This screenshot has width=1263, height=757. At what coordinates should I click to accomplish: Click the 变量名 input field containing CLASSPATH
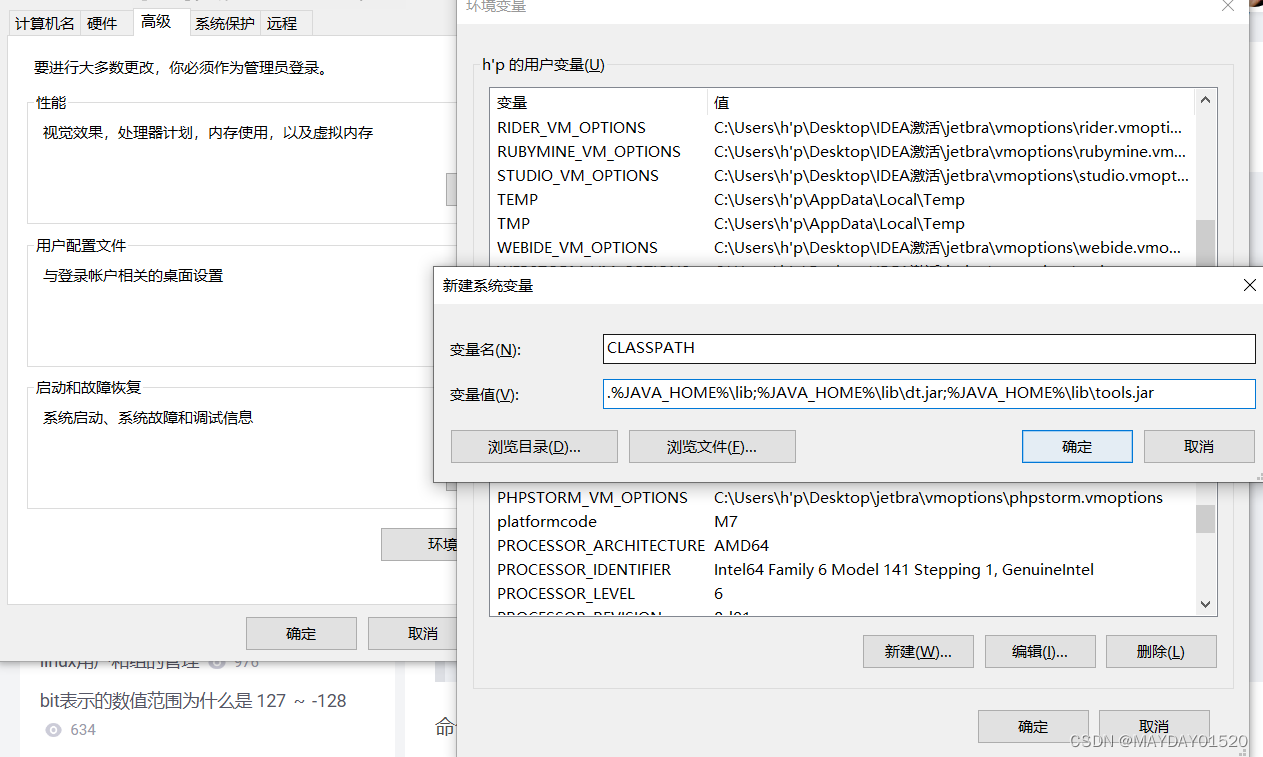click(x=929, y=348)
